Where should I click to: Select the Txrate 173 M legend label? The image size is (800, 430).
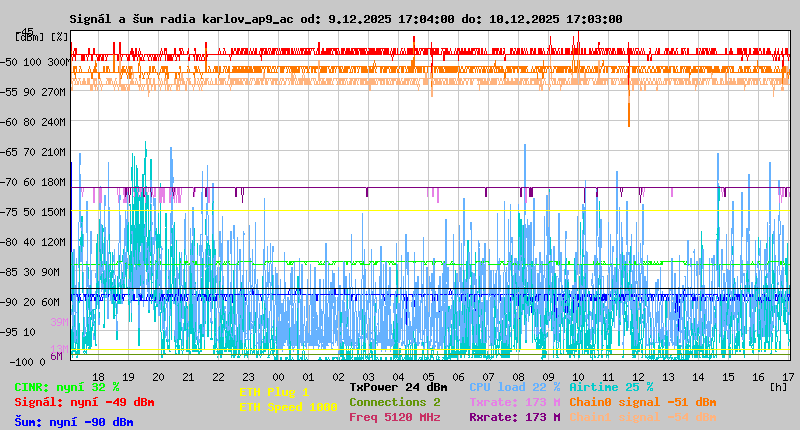point(514,402)
